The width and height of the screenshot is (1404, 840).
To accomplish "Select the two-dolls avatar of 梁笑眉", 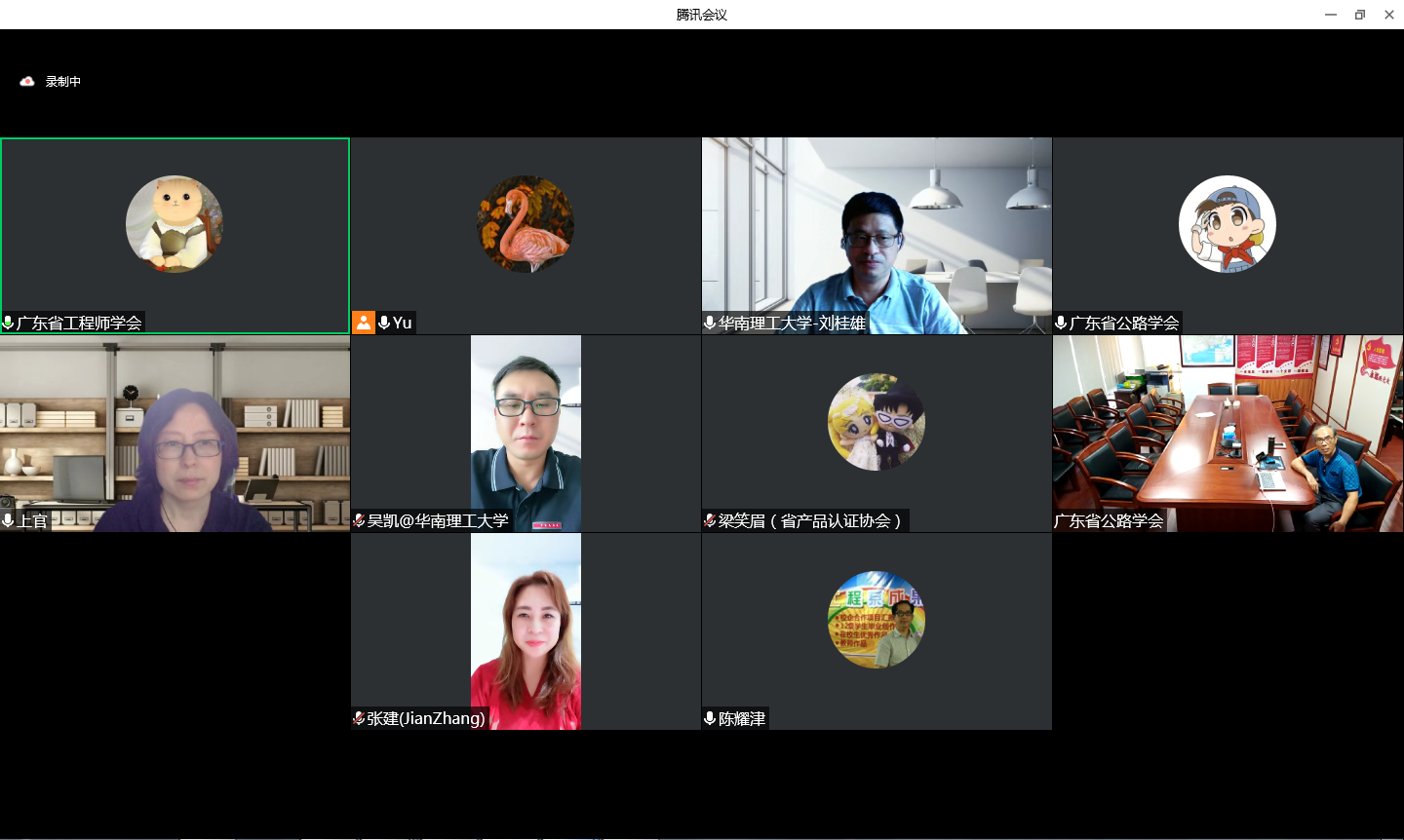I will click(x=877, y=422).
